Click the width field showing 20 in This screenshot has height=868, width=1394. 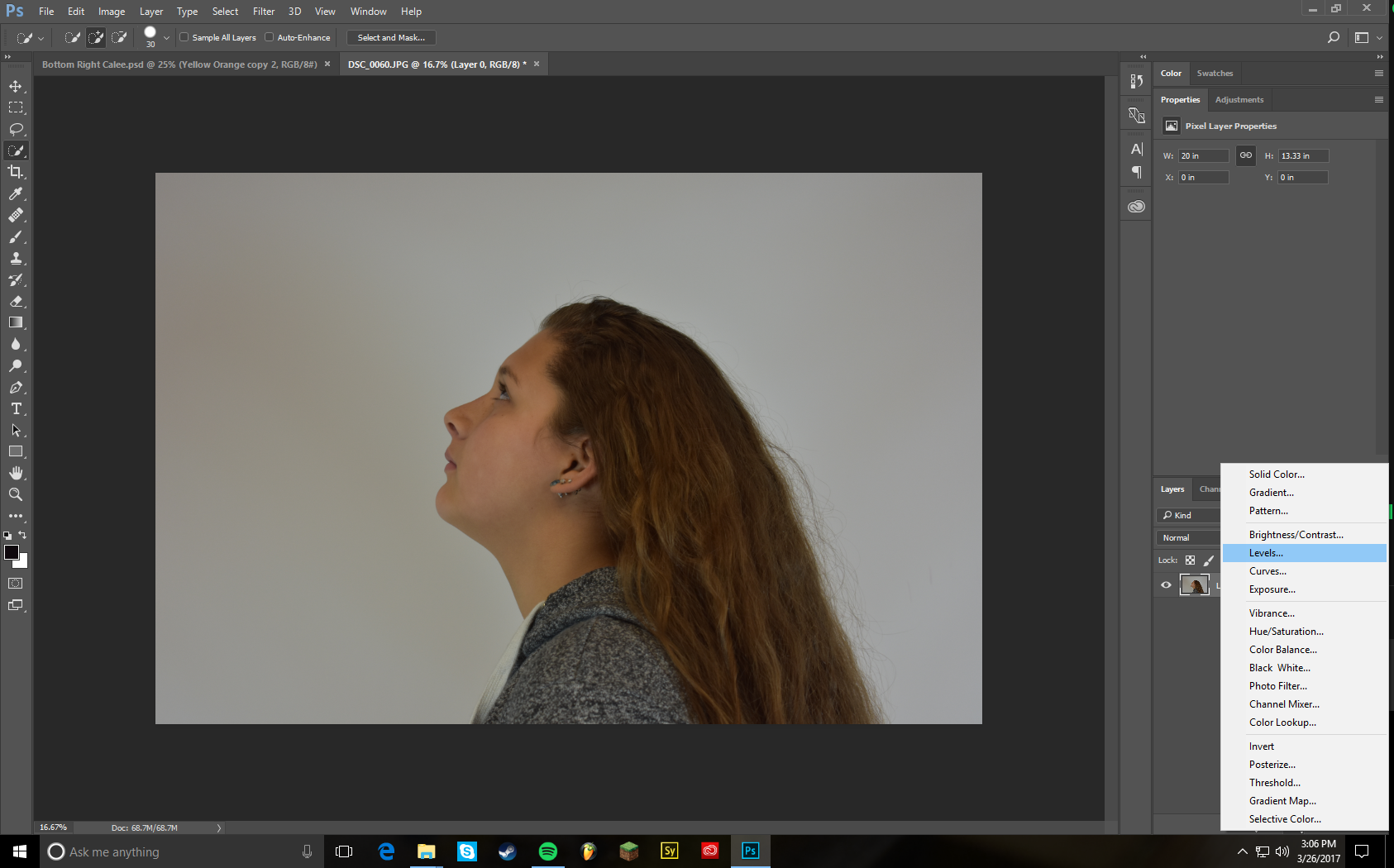[x=1203, y=155]
